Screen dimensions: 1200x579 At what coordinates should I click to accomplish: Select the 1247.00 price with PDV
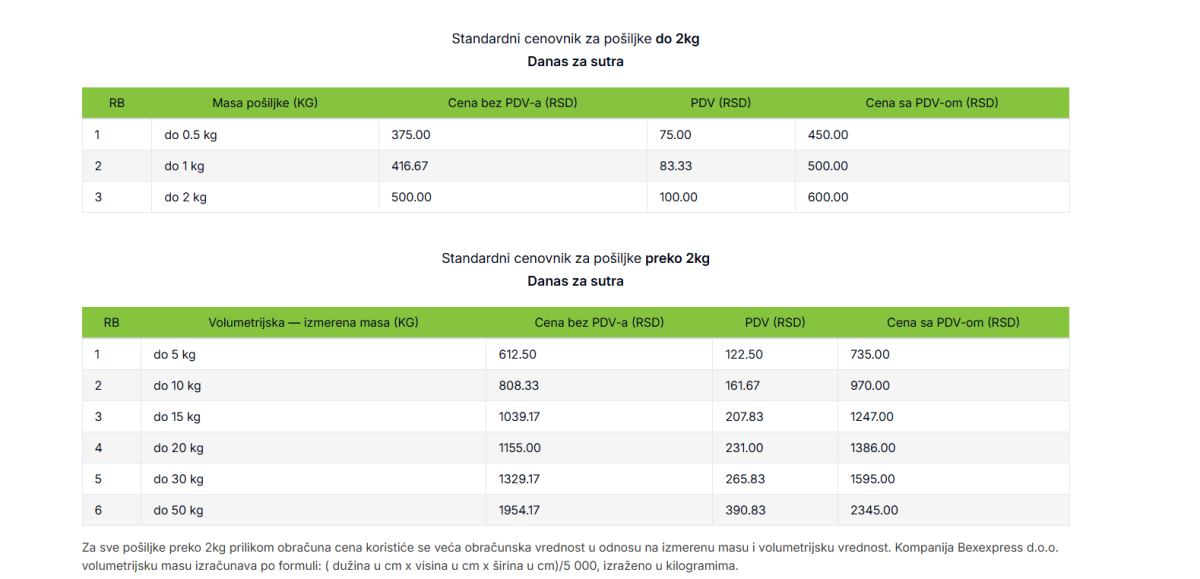coord(872,417)
